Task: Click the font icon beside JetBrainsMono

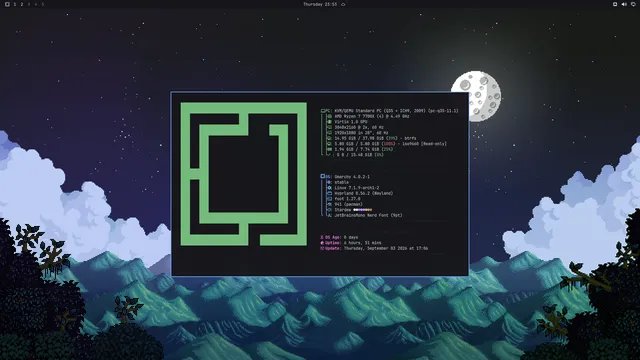Action: click(x=329, y=215)
